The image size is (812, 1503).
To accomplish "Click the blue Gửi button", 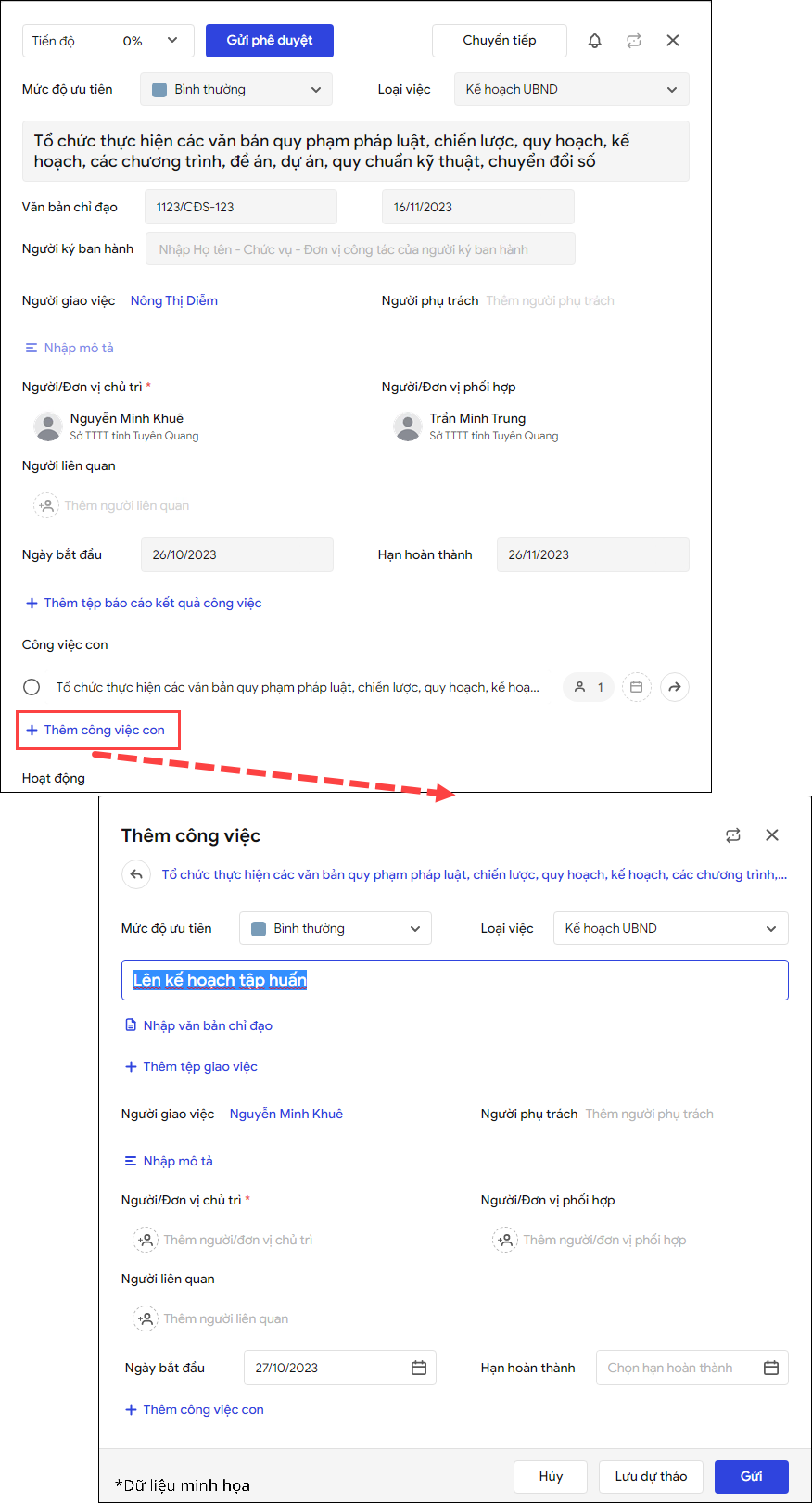I will click(752, 1476).
